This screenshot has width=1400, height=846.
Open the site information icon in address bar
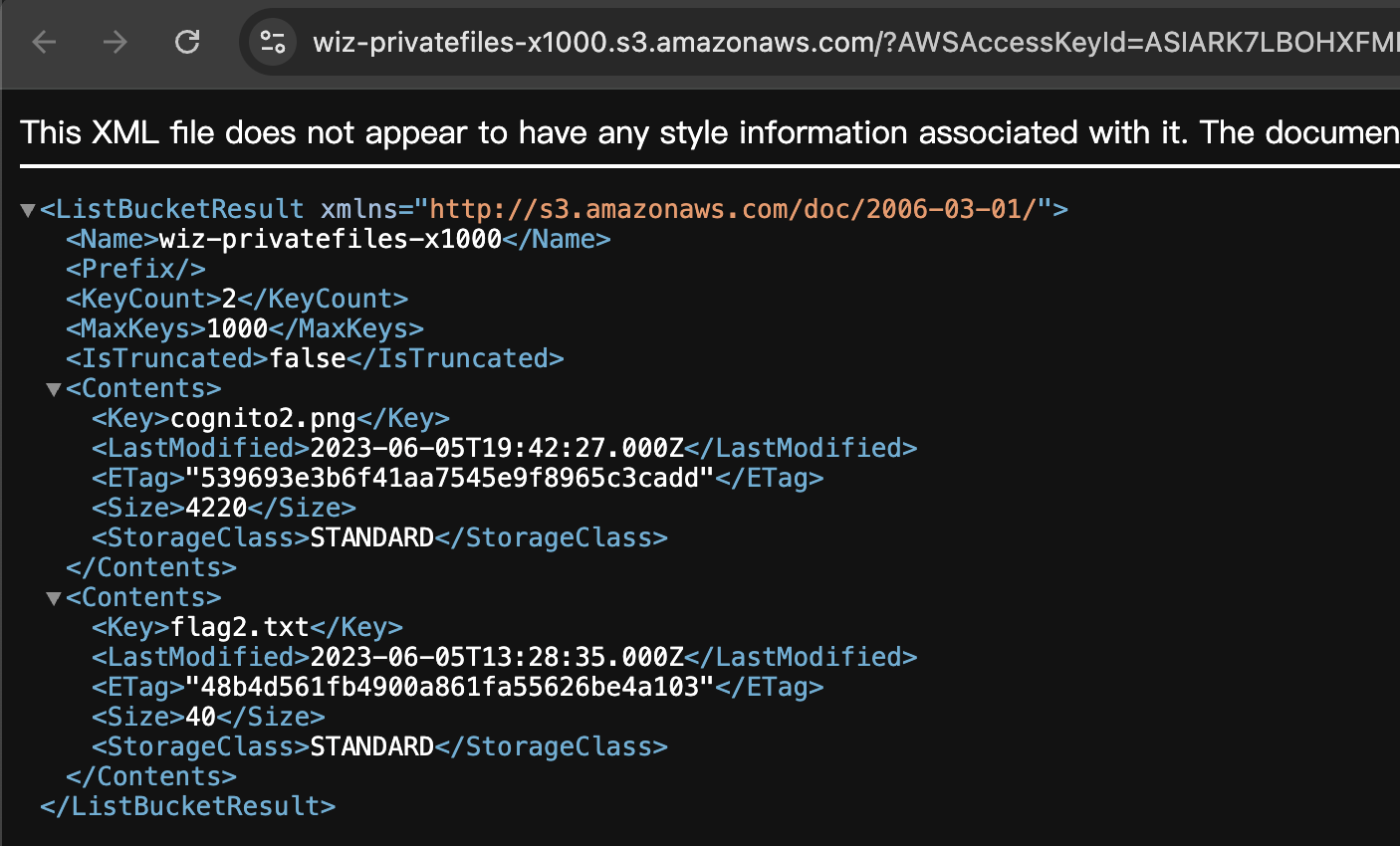tap(272, 42)
